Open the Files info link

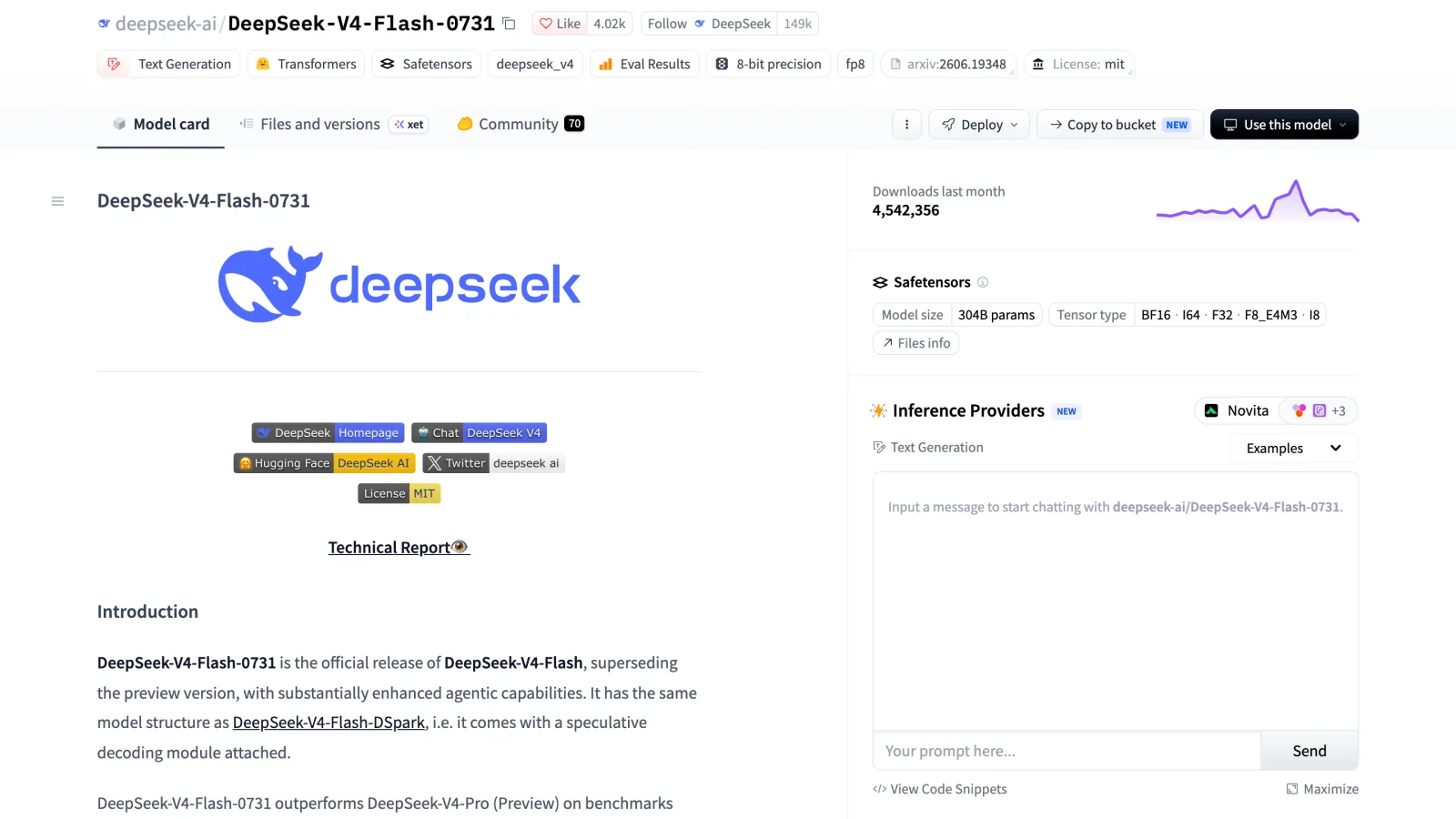(915, 343)
